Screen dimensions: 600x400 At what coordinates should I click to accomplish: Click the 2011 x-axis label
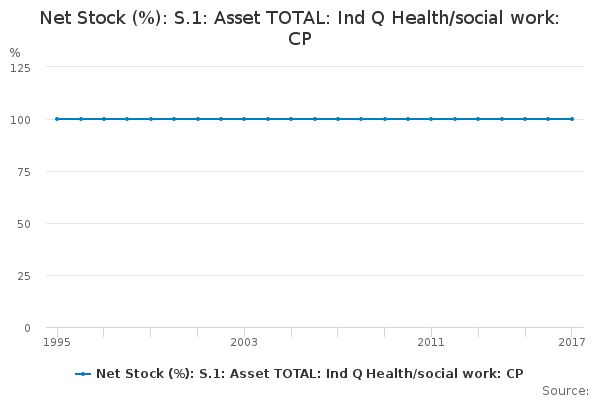[x=431, y=342]
